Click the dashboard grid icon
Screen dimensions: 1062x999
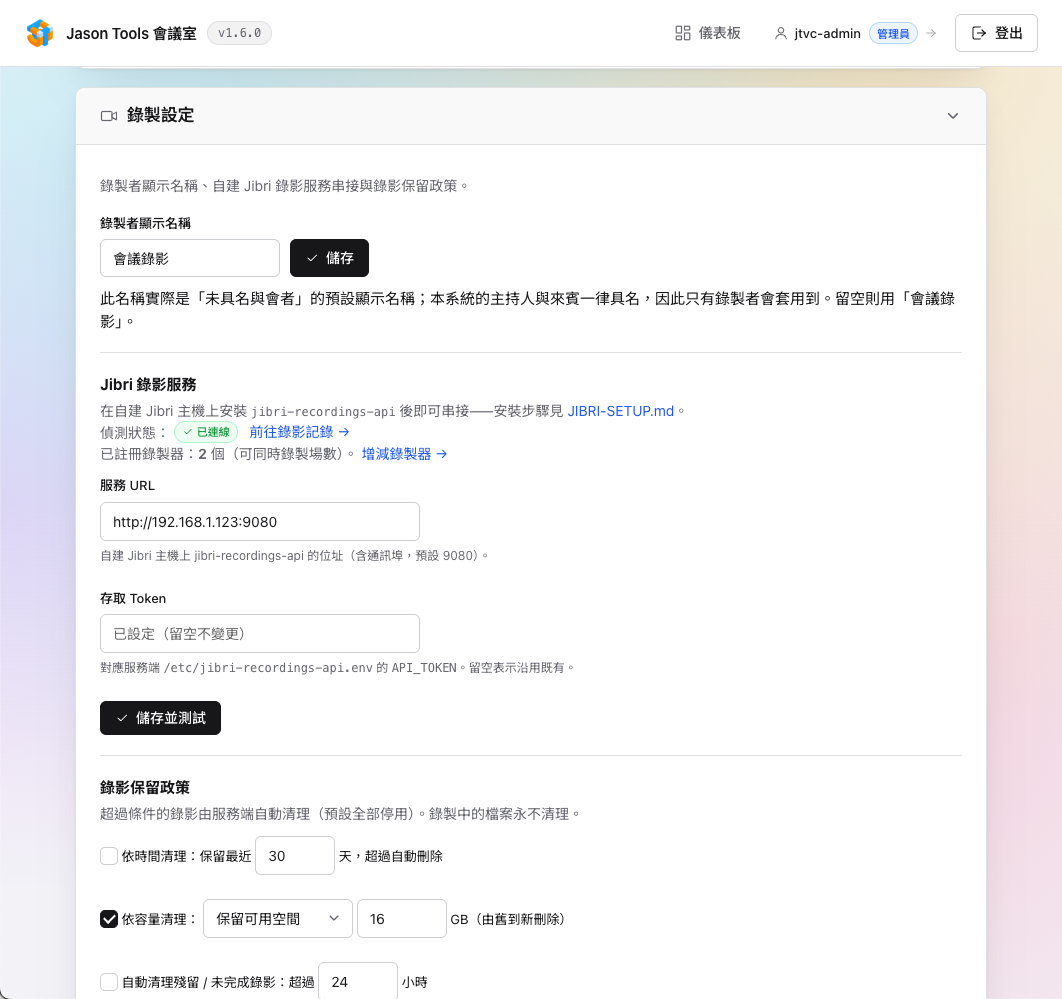683,33
